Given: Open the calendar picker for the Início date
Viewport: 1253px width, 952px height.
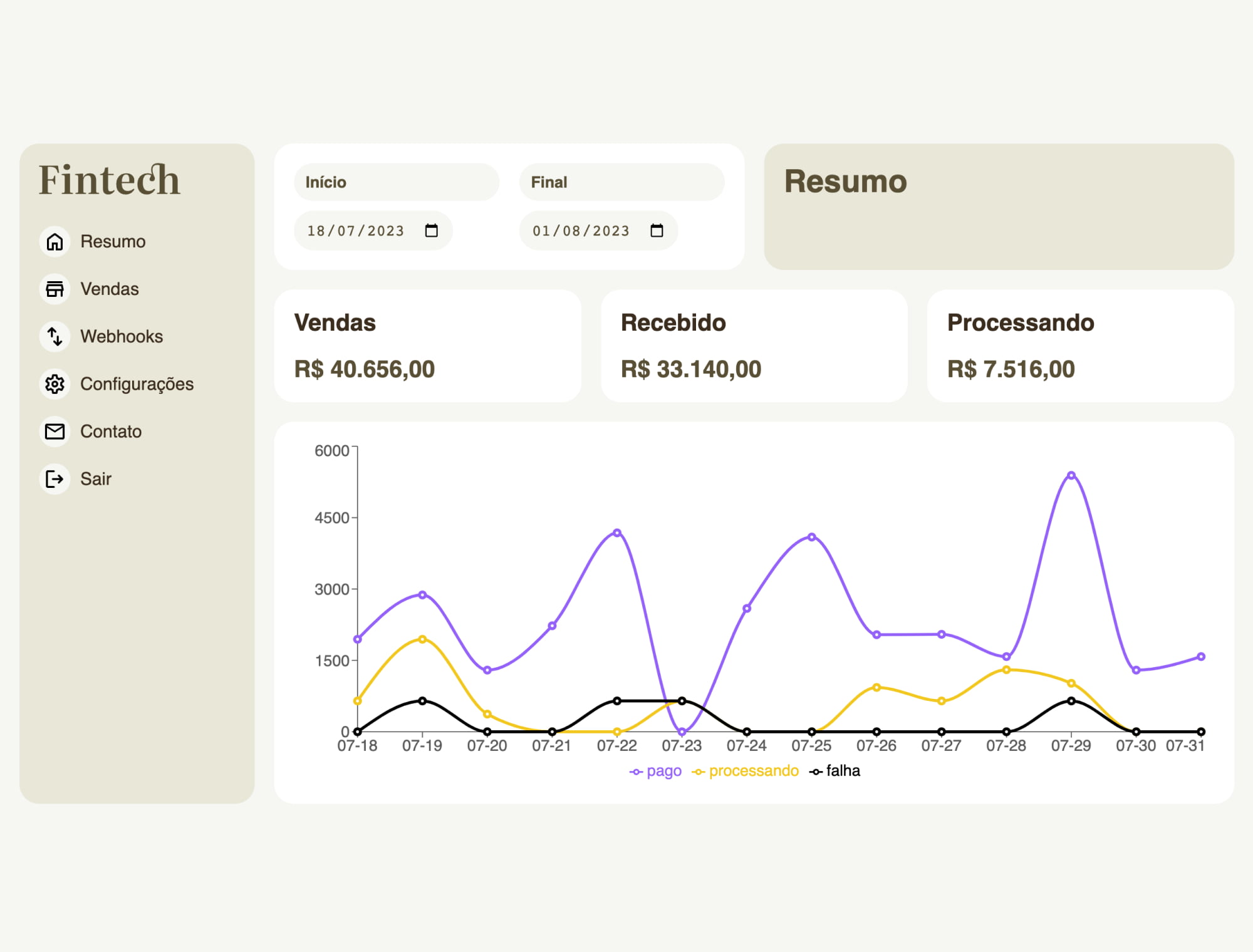Looking at the screenshot, I should point(431,230).
